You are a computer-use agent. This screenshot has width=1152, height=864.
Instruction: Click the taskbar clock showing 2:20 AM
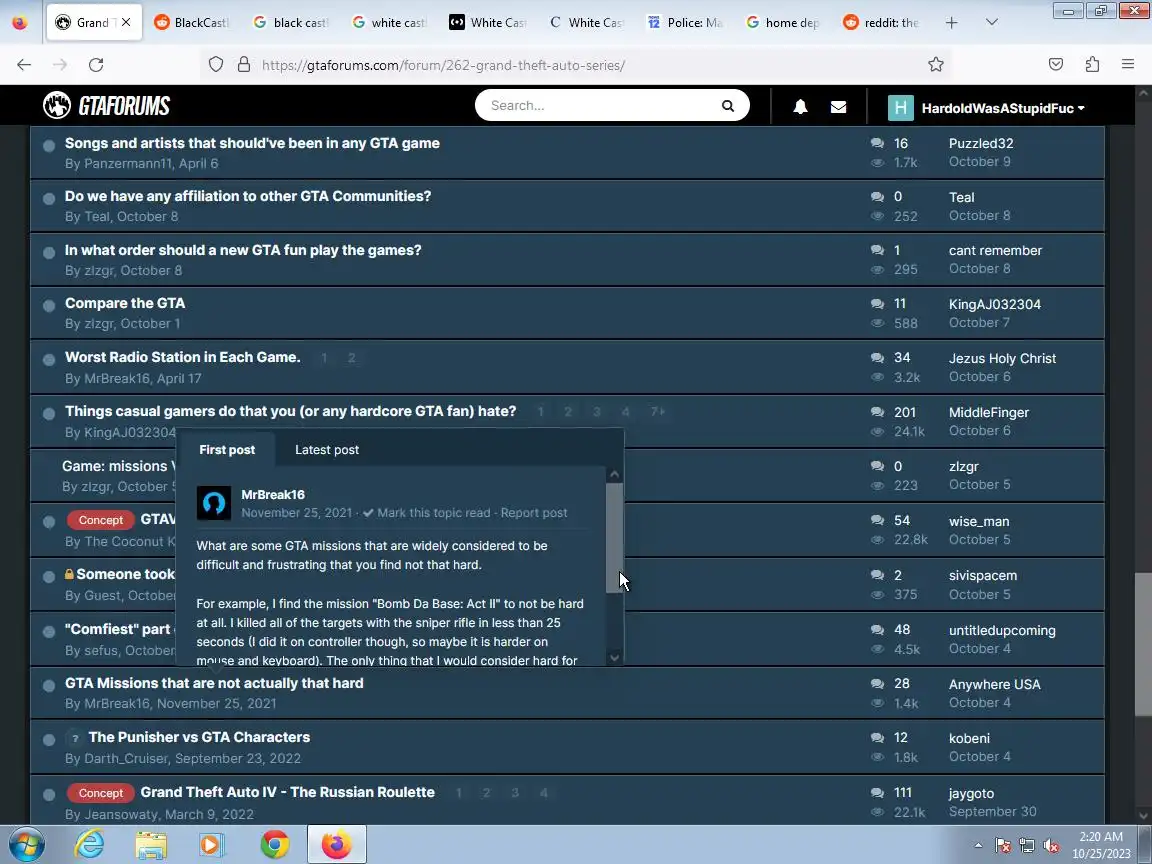tap(1101, 845)
